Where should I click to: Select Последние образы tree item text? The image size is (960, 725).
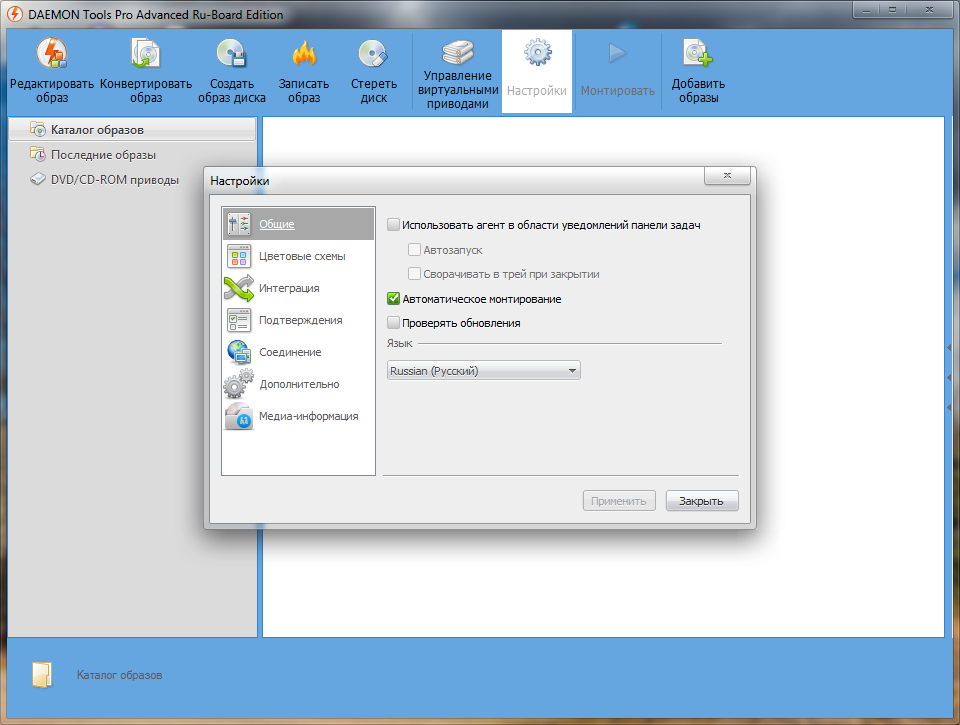pos(103,155)
